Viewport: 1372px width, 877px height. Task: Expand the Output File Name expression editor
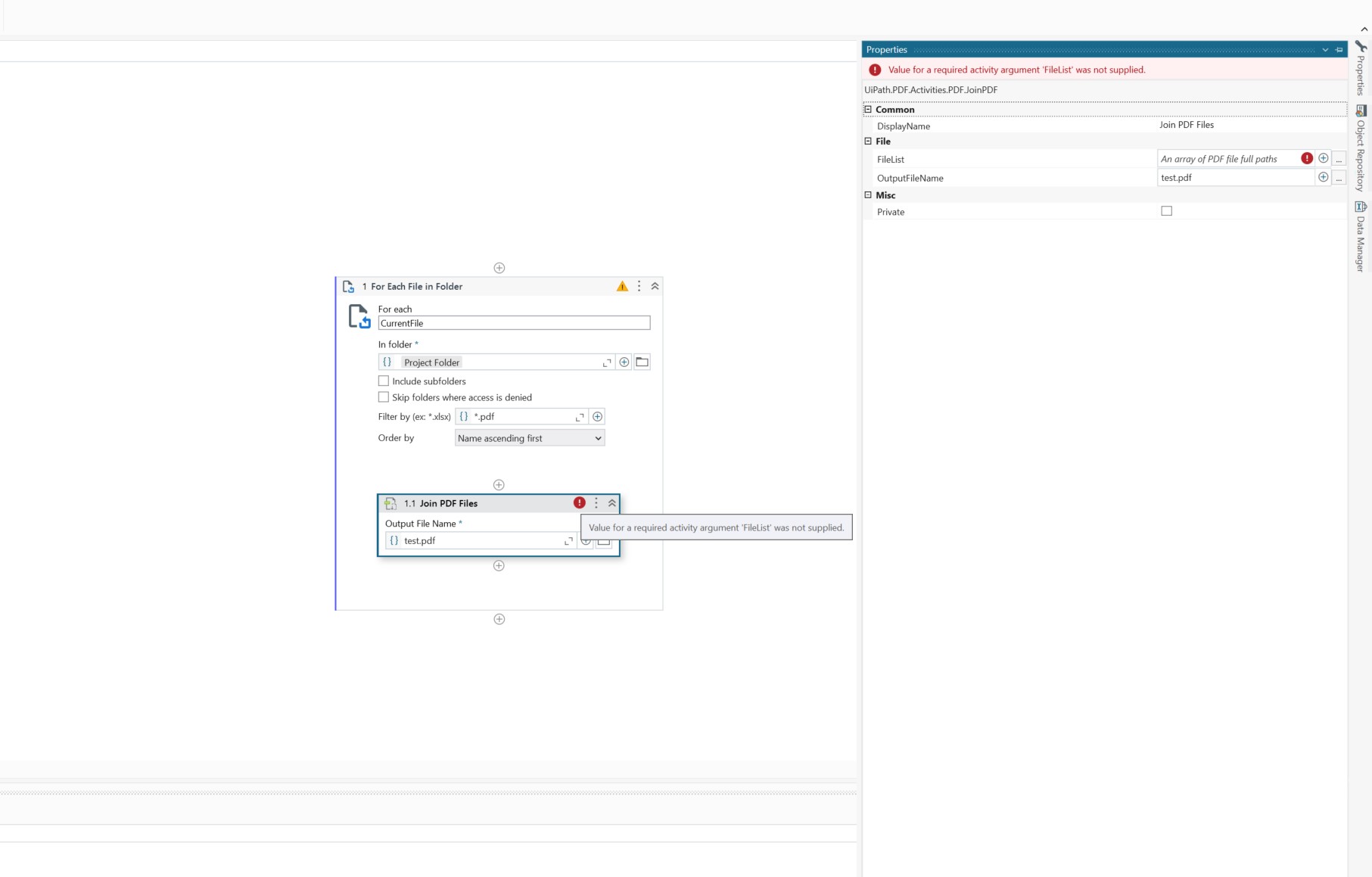coord(568,541)
